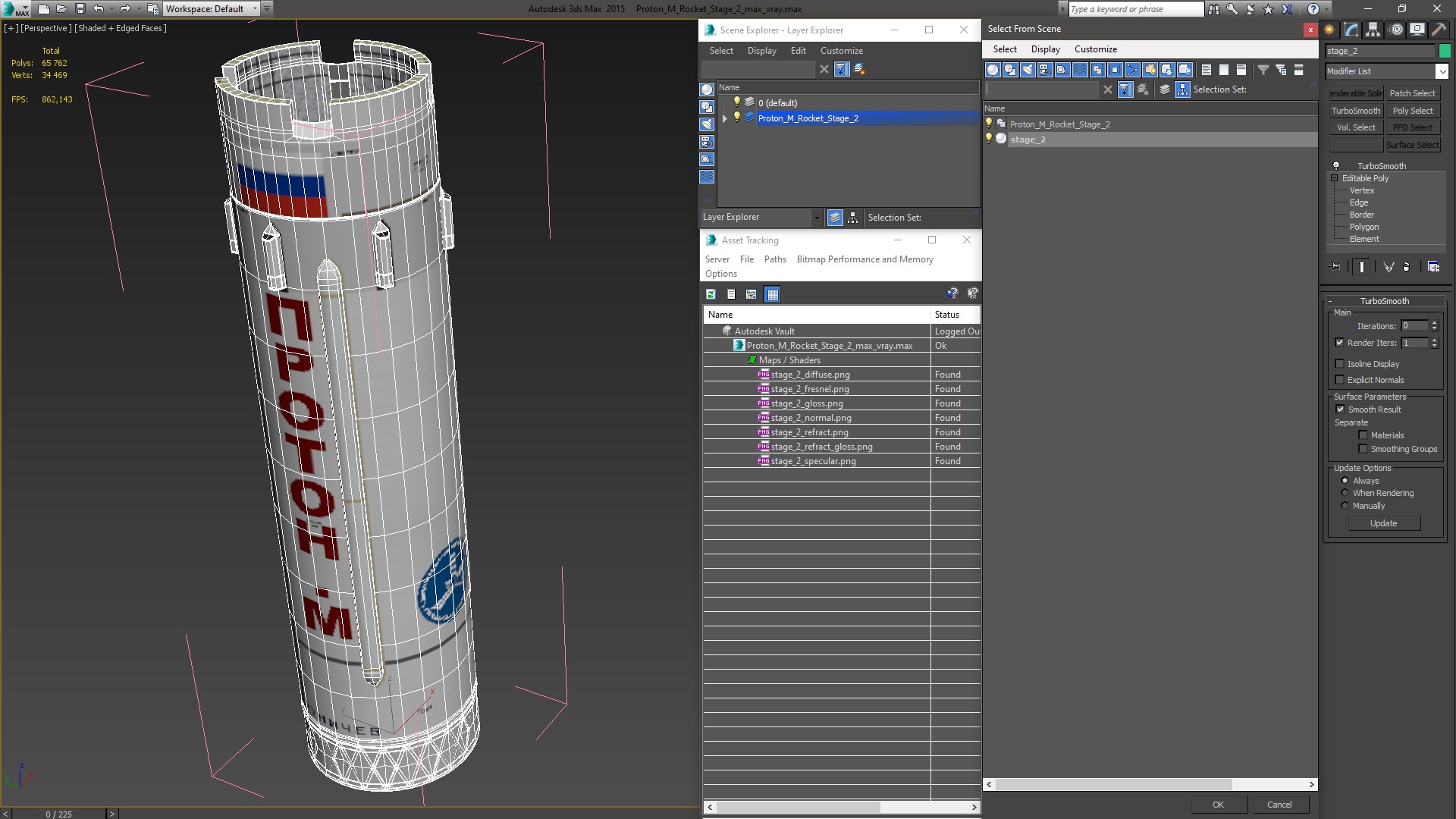Open Paths menu in Asset Tracking
This screenshot has height=819, width=1456.
(775, 259)
